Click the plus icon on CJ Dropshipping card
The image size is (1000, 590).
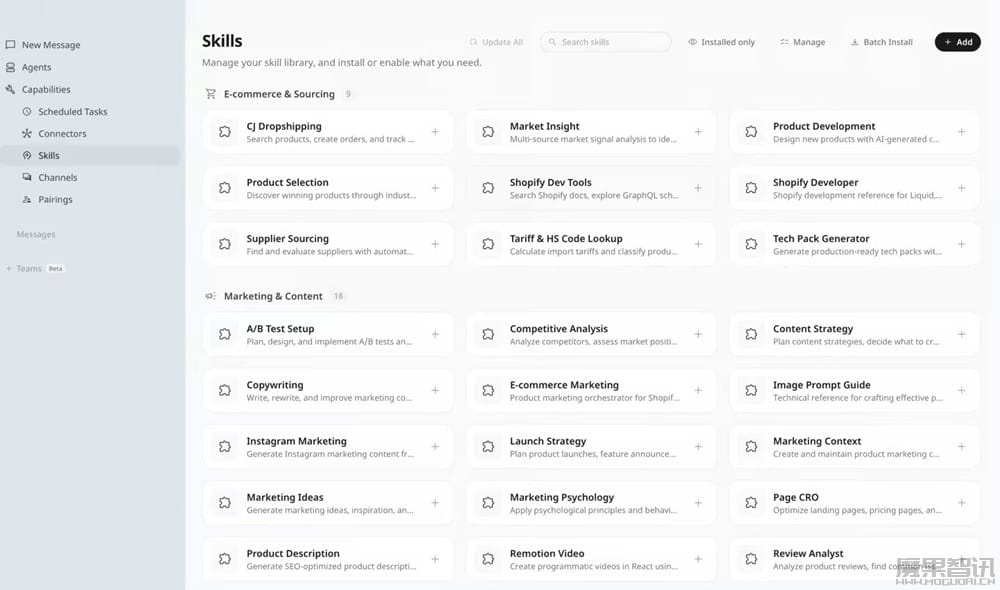point(435,132)
